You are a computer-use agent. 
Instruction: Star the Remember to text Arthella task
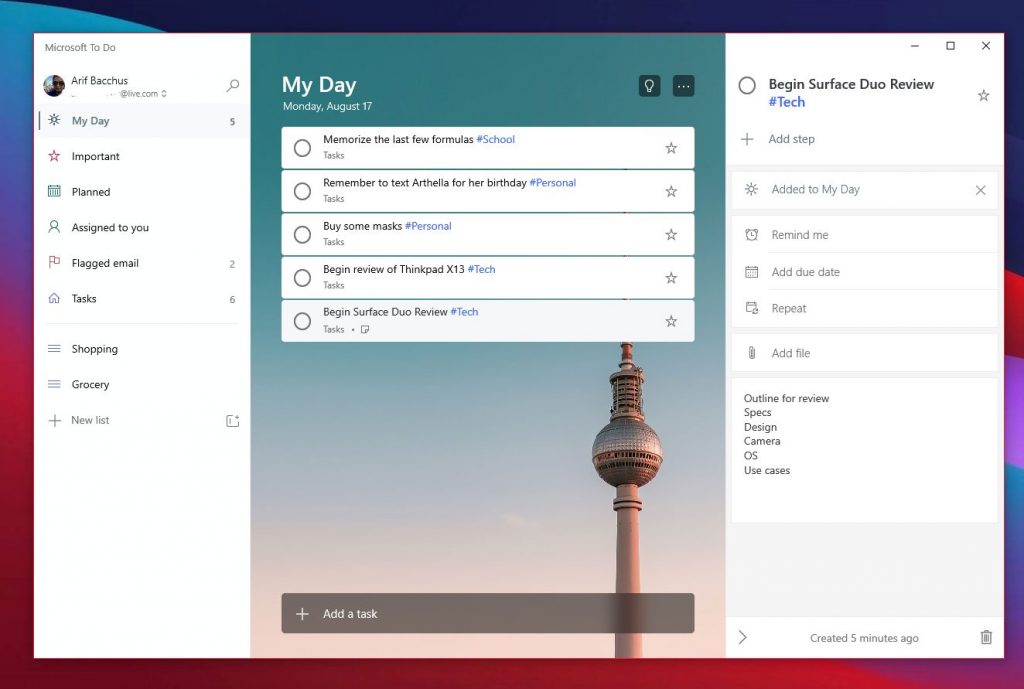click(x=671, y=191)
